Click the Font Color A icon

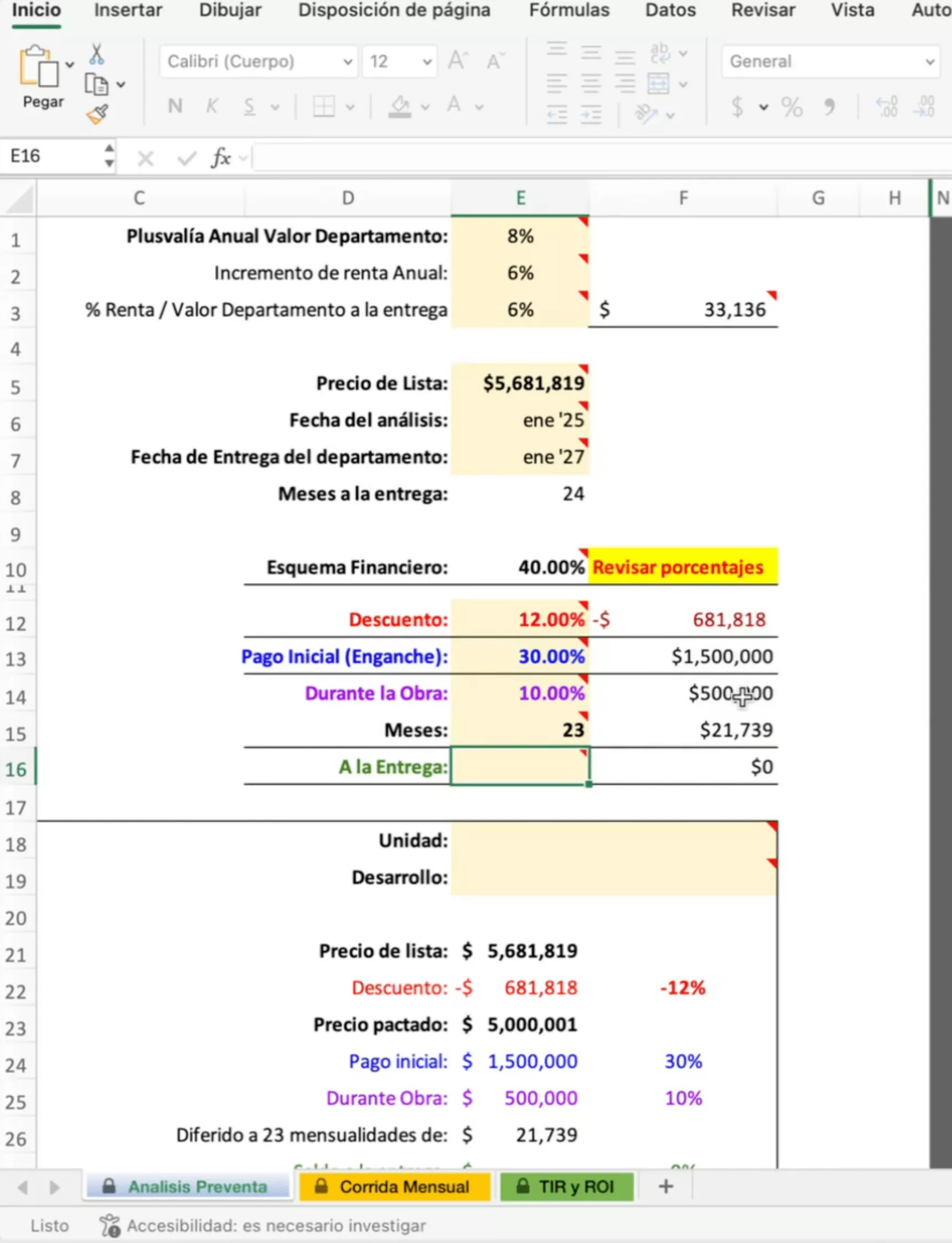click(x=454, y=105)
